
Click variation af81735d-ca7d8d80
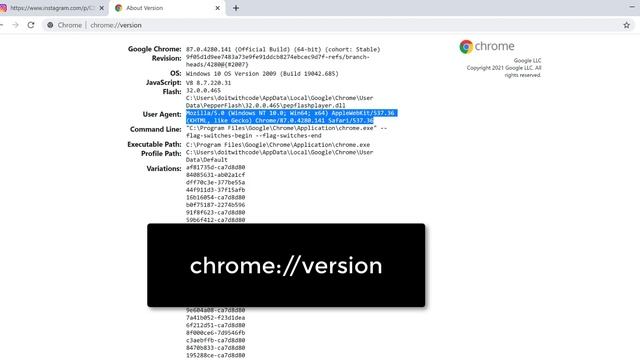coord(216,167)
